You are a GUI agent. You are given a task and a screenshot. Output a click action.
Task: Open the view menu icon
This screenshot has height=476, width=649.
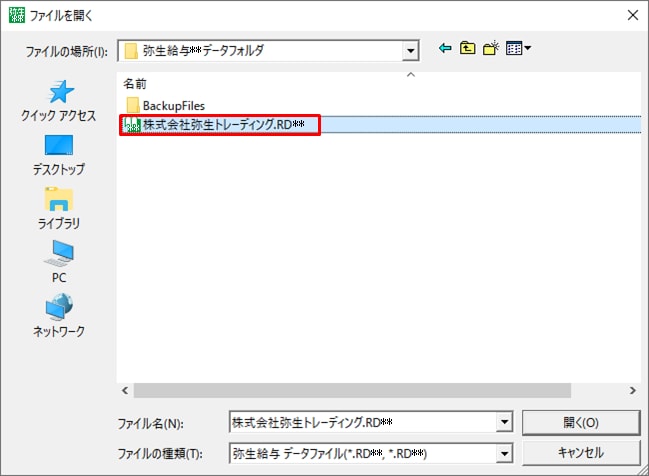pos(518,48)
